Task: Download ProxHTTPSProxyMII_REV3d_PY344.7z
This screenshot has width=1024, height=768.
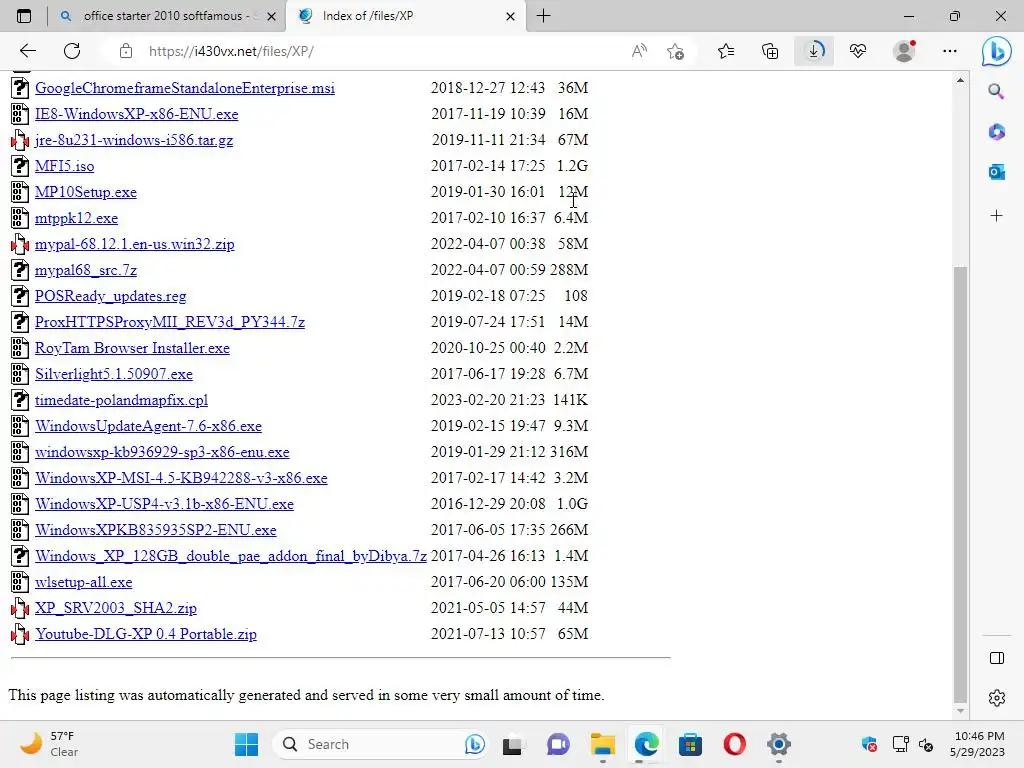Action: 170,323
